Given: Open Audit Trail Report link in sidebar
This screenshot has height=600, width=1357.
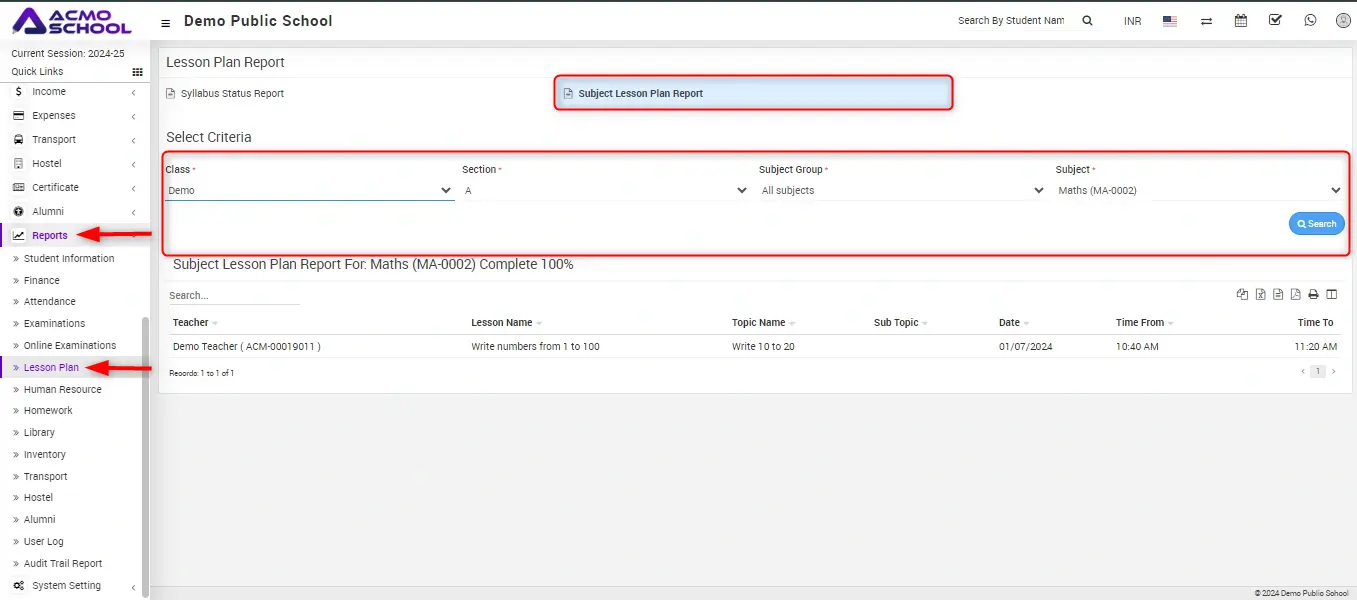Looking at the screenshot, I should (63, 564).
